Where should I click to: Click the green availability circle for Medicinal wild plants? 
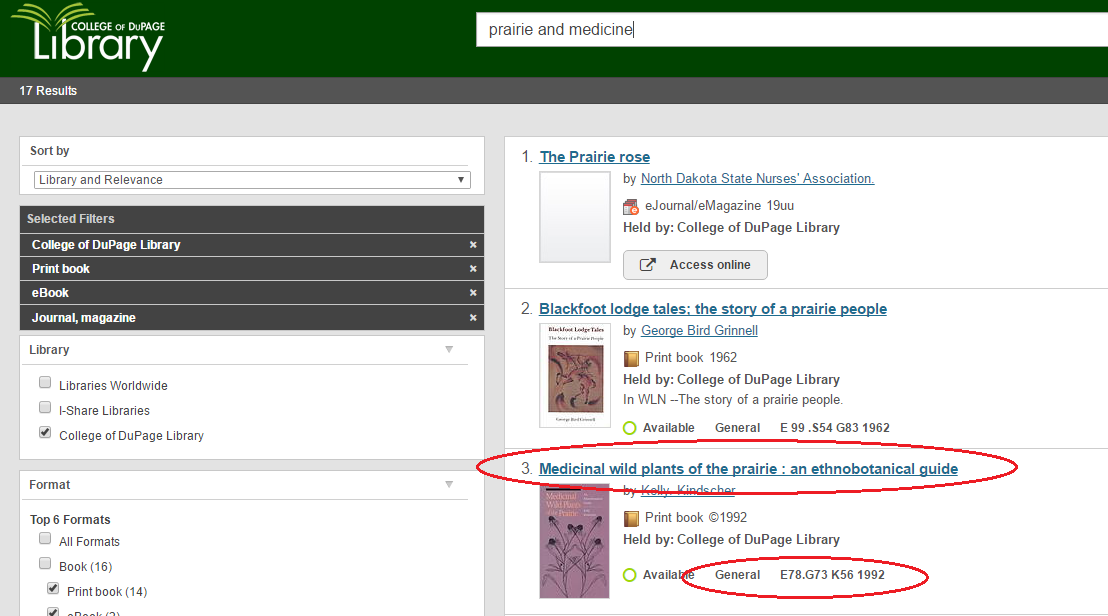tap(630, 575)
